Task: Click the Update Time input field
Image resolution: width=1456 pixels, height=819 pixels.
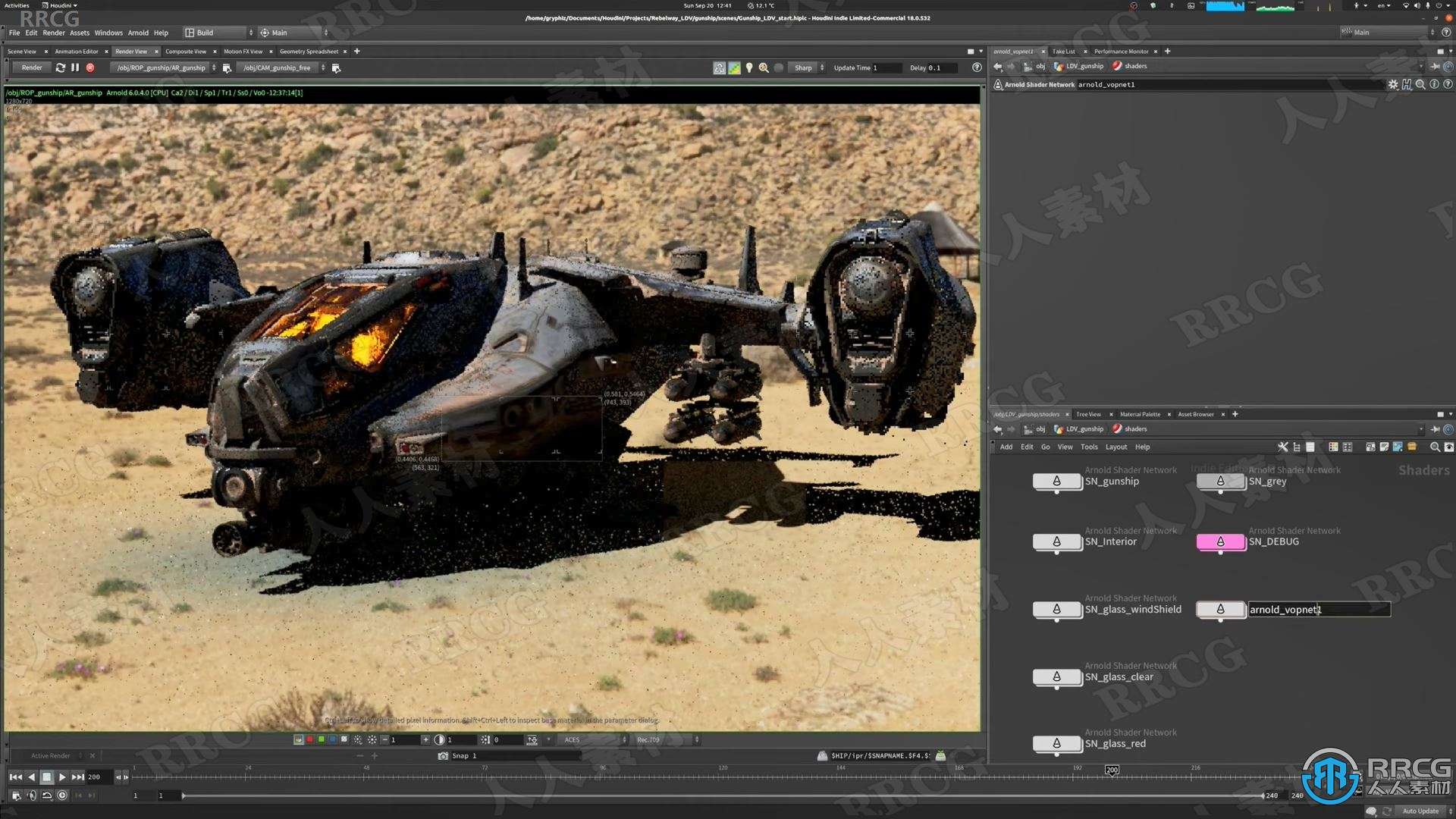Action: (x=886, y=67)
